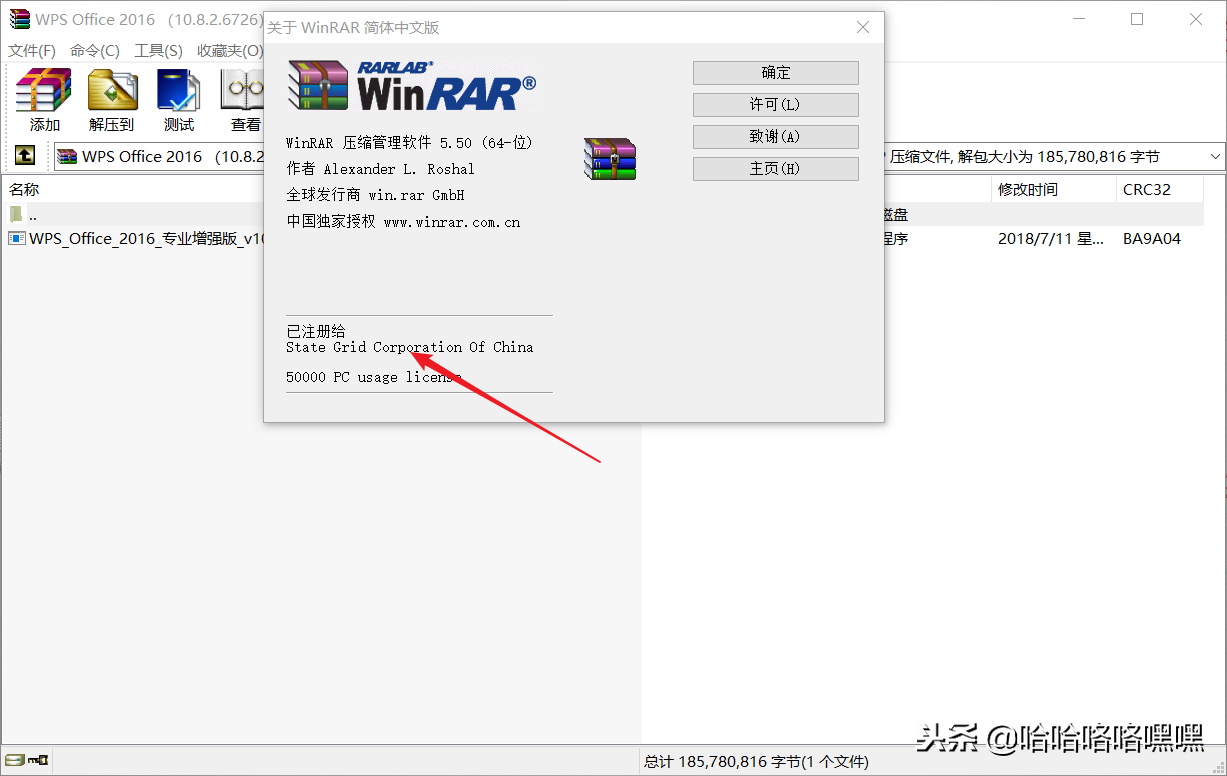Click the CRC value BA9A04

click(1152, 239)
